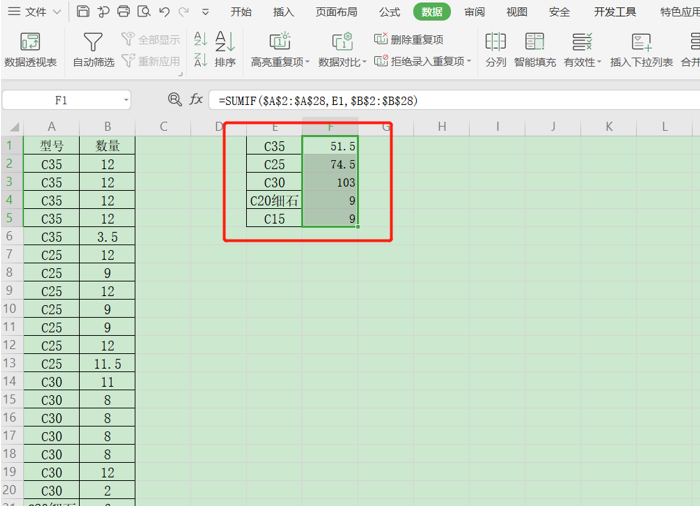Click the print preview icon
The width and height of the screenshot is (700, 506).
pyautogui.click(x=144, y=11)
